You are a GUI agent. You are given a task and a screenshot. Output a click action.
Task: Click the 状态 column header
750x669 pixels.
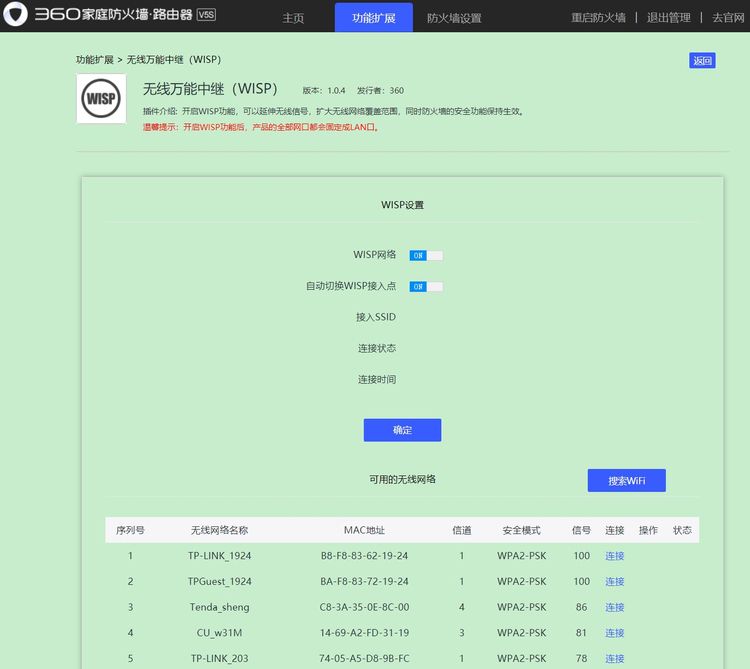(682, 530)
